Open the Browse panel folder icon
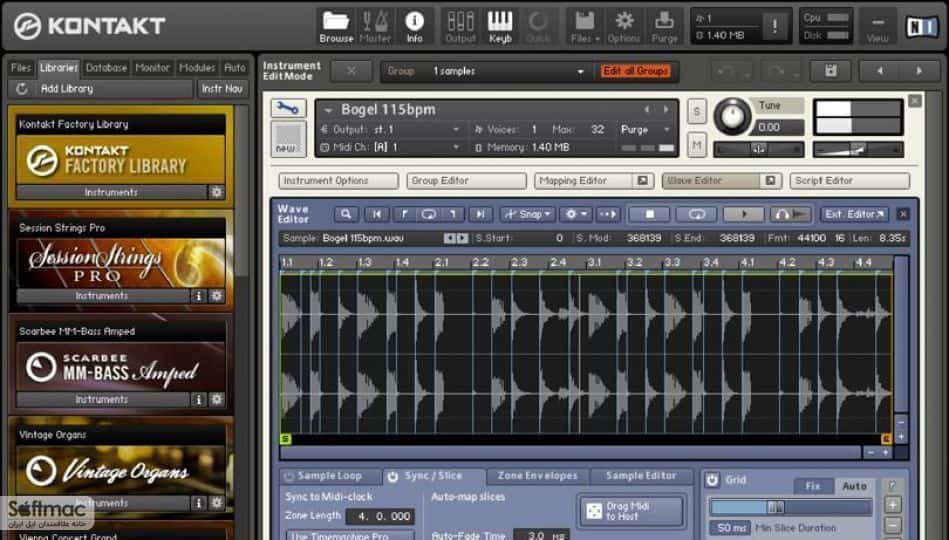Screen dimensions: 949x540 tap(336, 25)
